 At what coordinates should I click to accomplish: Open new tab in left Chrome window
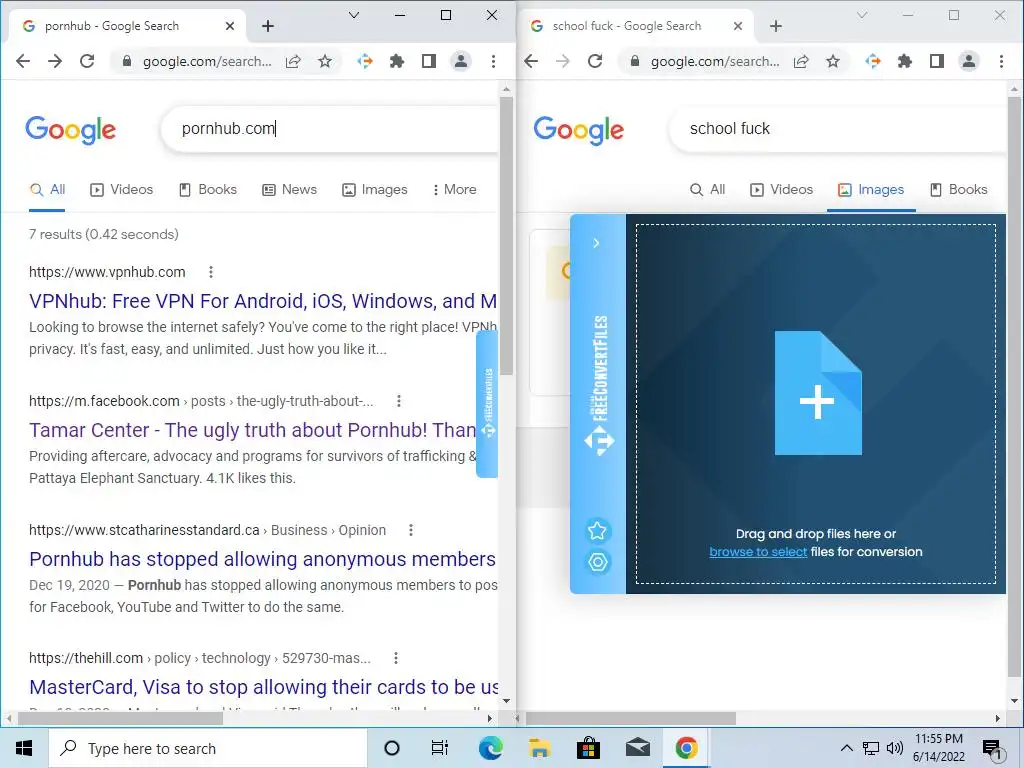point(268,26)
